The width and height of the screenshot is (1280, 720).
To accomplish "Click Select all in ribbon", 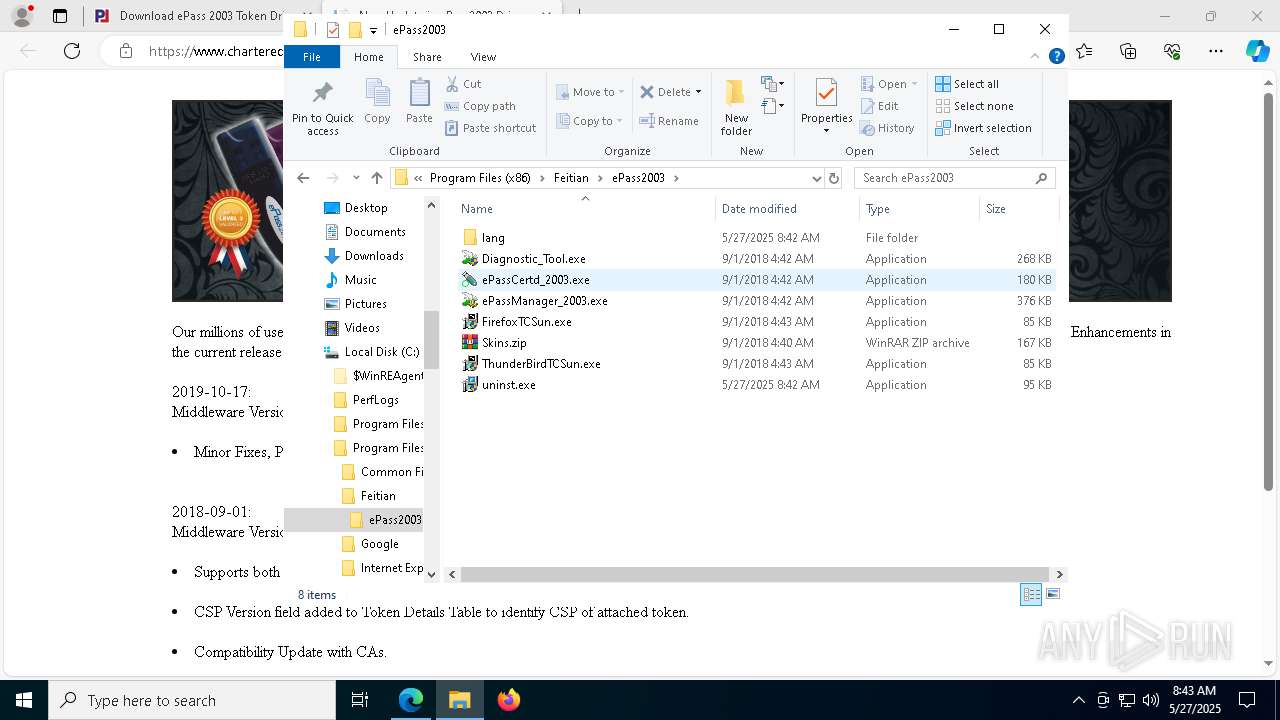I will pos(967,84).
